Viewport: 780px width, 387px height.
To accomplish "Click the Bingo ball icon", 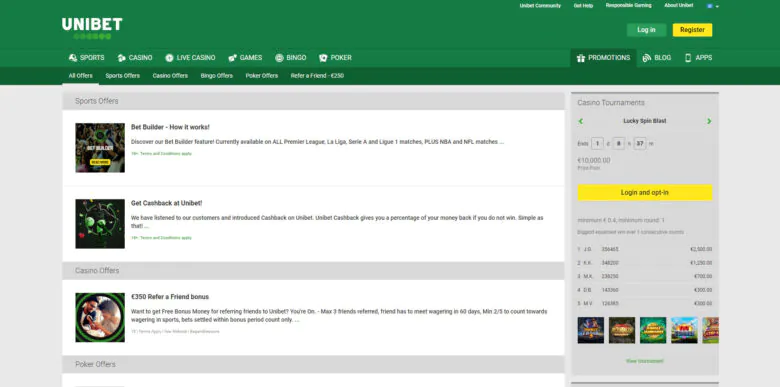I will [279, 58].
